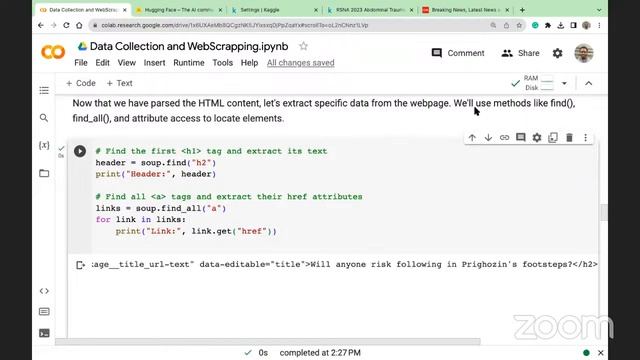This screenshot has height=360, width=640.
Task: Open the Comment button
Action: (x=458, y=53)
